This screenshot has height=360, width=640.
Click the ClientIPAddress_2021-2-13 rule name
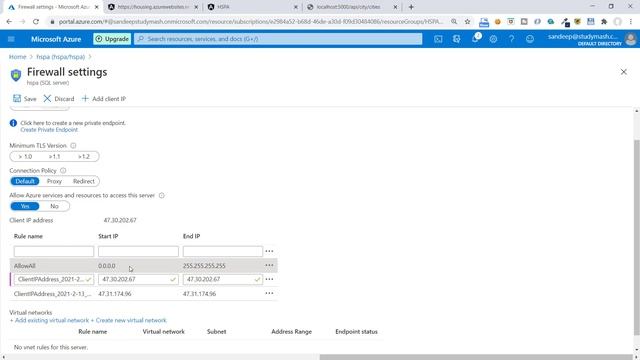[53, 294]
